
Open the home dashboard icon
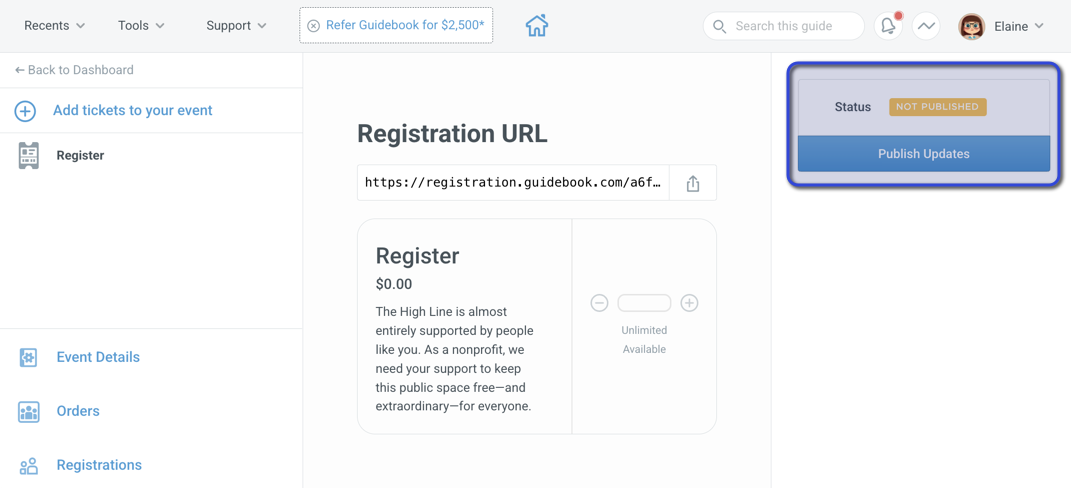tap(537, 26)
